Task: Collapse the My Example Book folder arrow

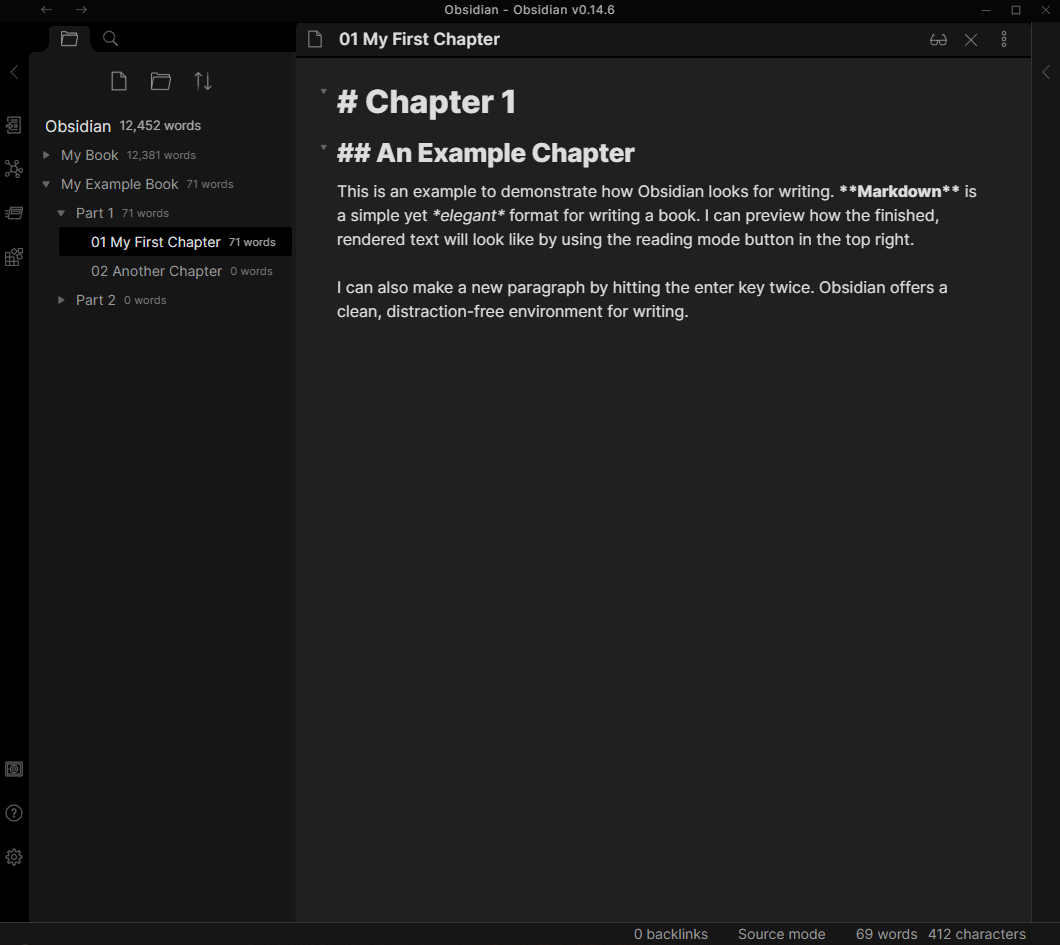Action: [46, 184]
